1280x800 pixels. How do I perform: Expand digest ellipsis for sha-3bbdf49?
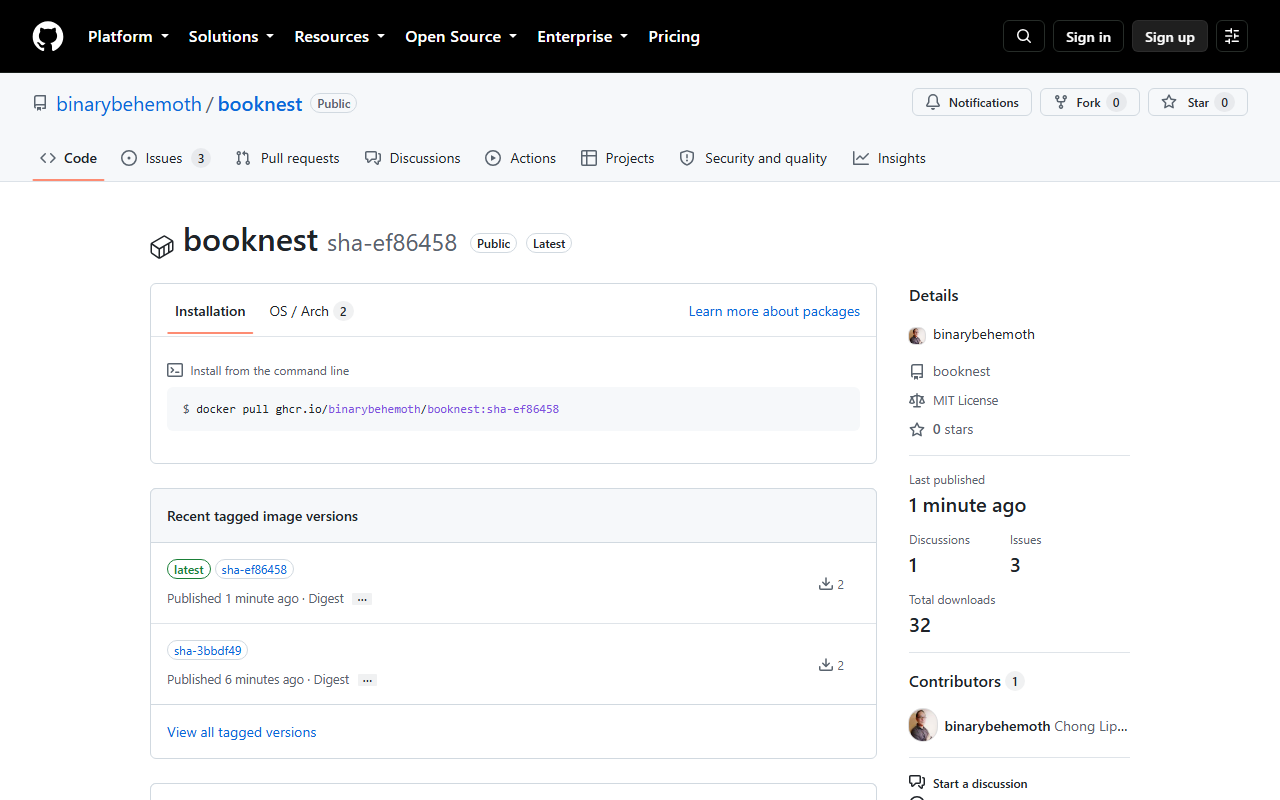click(367, 680)
